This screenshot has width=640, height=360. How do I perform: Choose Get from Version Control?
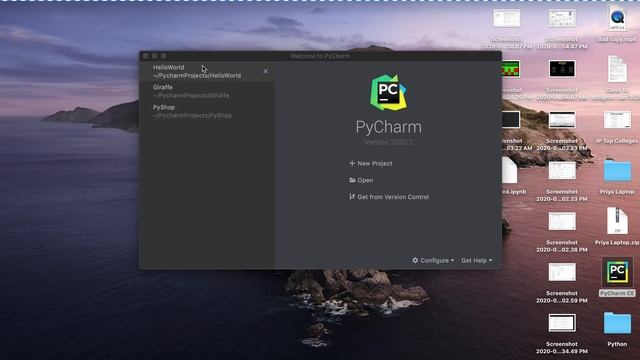point(389,197)
